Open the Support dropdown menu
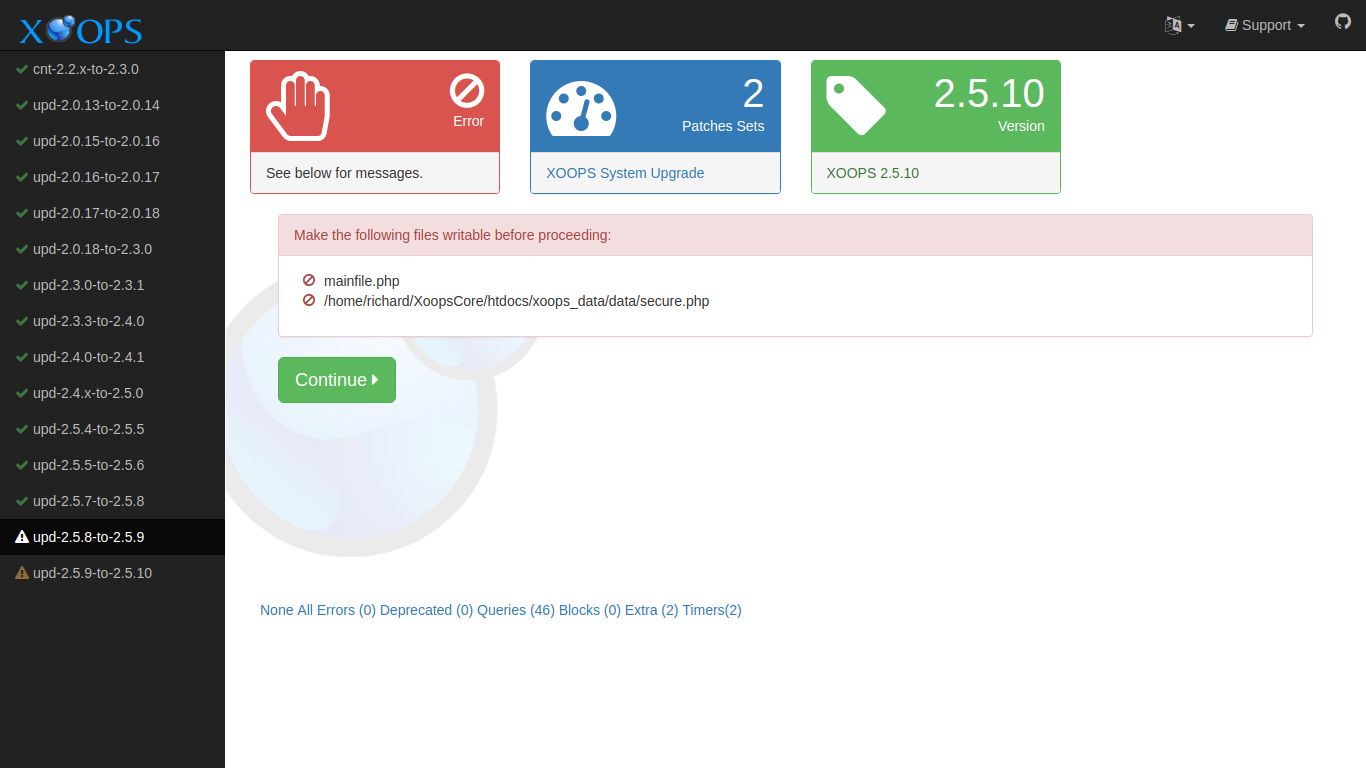 tap(1264, 25)
